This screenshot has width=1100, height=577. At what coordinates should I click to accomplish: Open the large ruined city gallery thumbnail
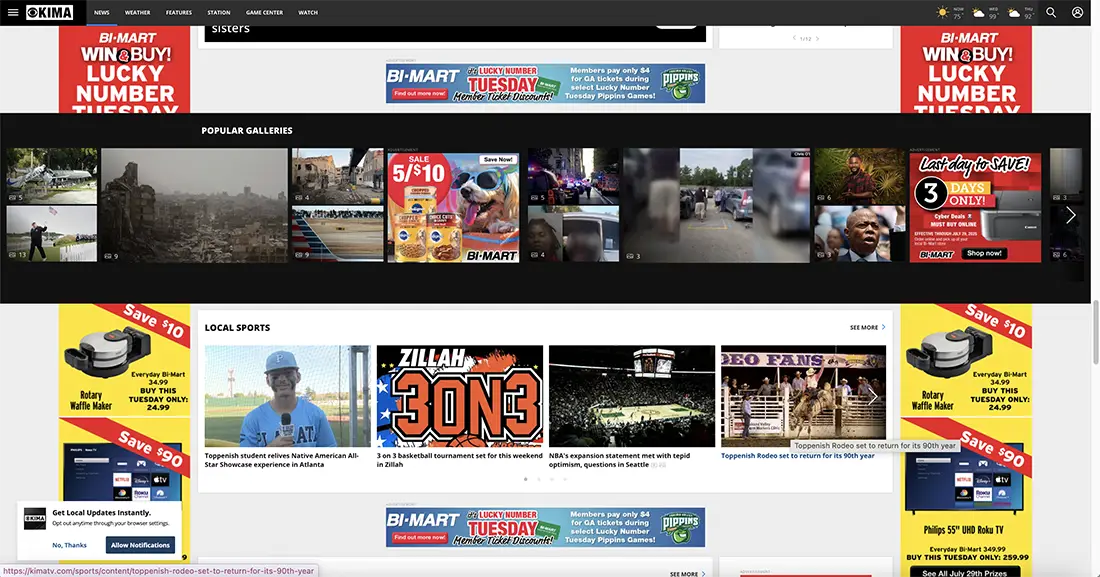[x=194, y=205]
